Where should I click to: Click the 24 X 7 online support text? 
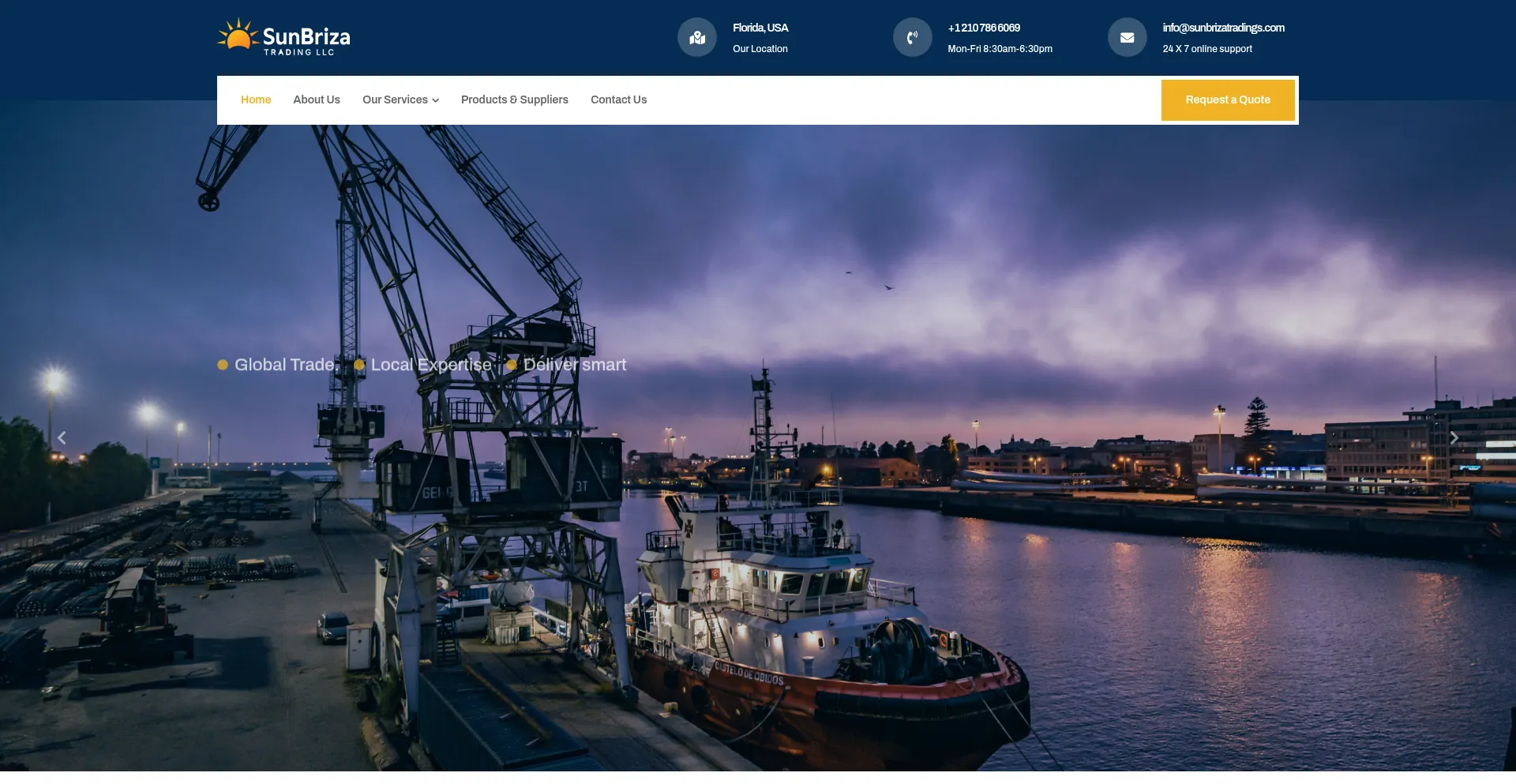(x=1207, y=49)
